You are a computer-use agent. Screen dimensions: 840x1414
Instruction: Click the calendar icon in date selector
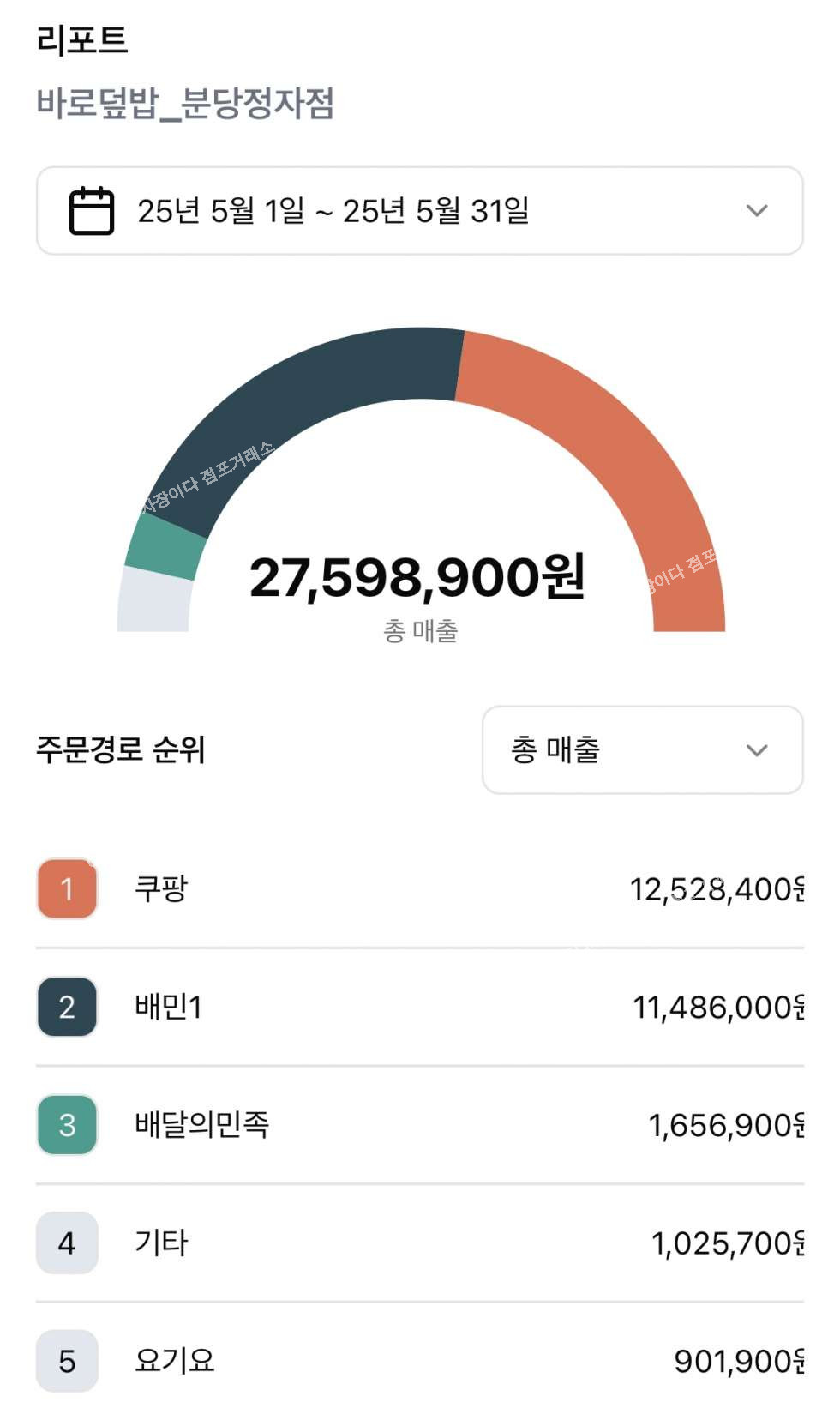[x=91, y=211]
